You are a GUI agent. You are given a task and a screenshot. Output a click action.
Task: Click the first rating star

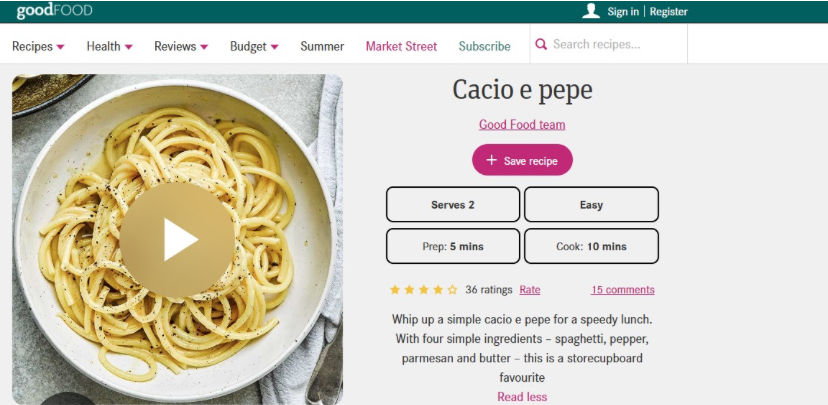[x=395, y=290]
